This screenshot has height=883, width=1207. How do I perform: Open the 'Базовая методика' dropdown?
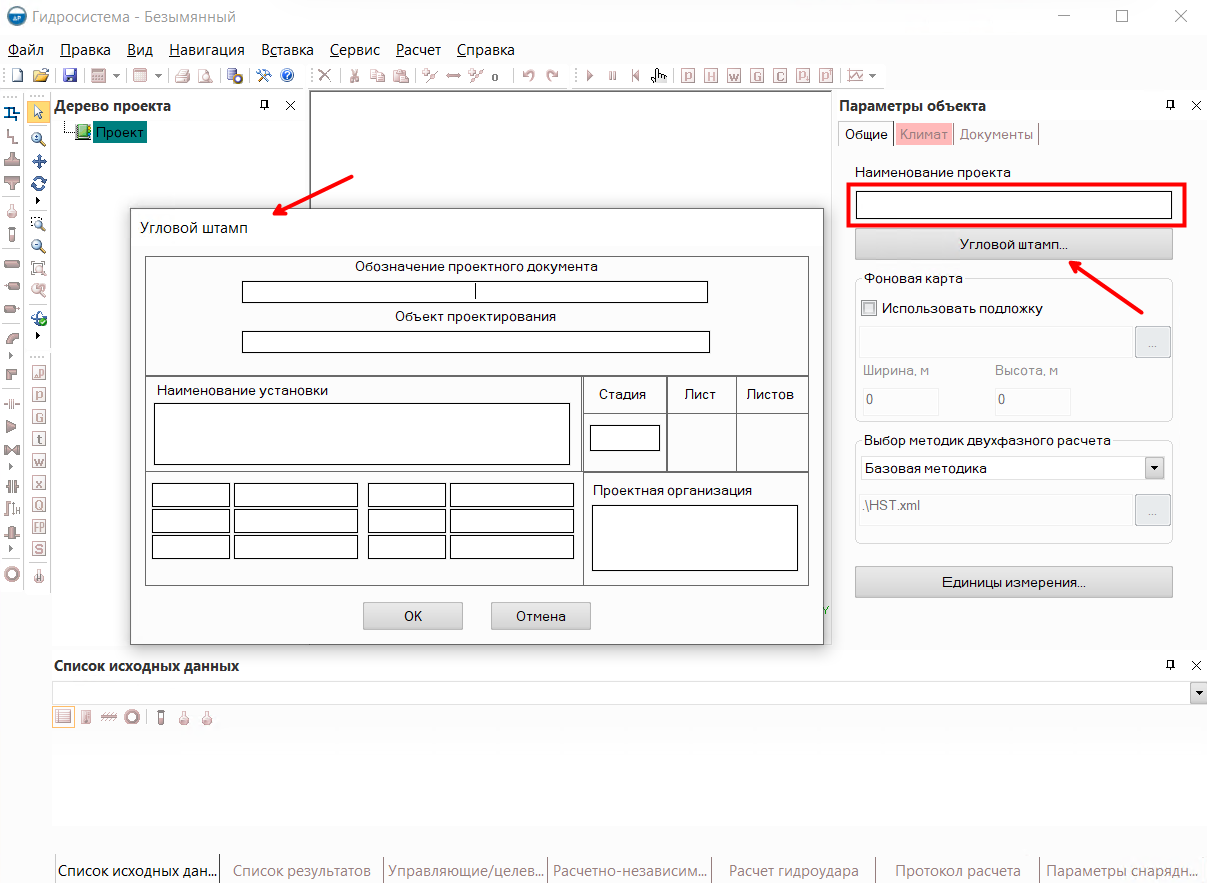click(x=1154, y=468)
